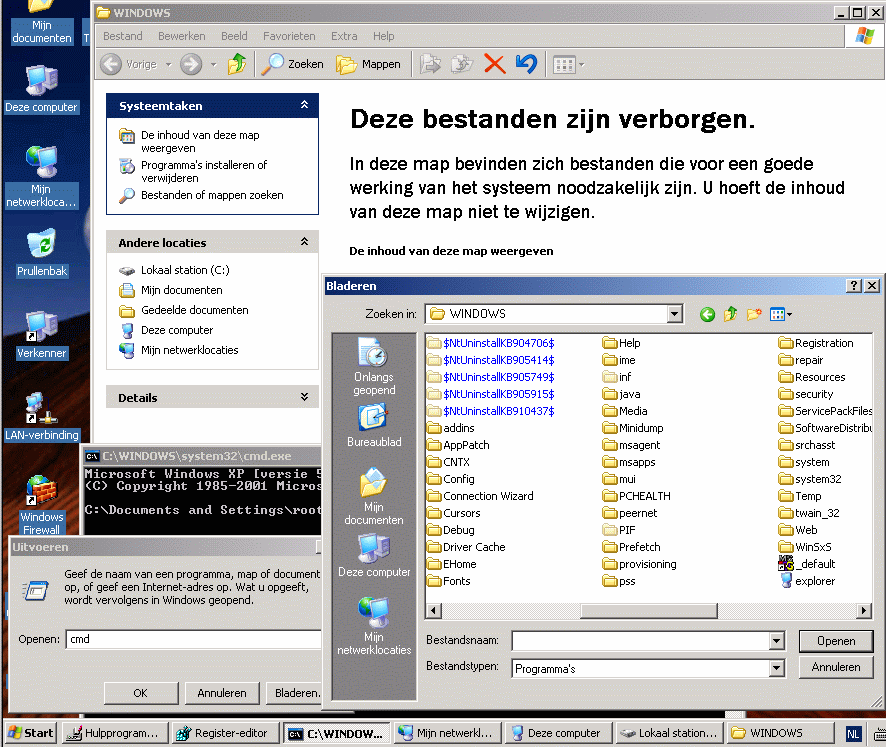886x747 pixels.
Task: Open Lokaal station (C:) in Andere locaties
Action: point(185,270)
